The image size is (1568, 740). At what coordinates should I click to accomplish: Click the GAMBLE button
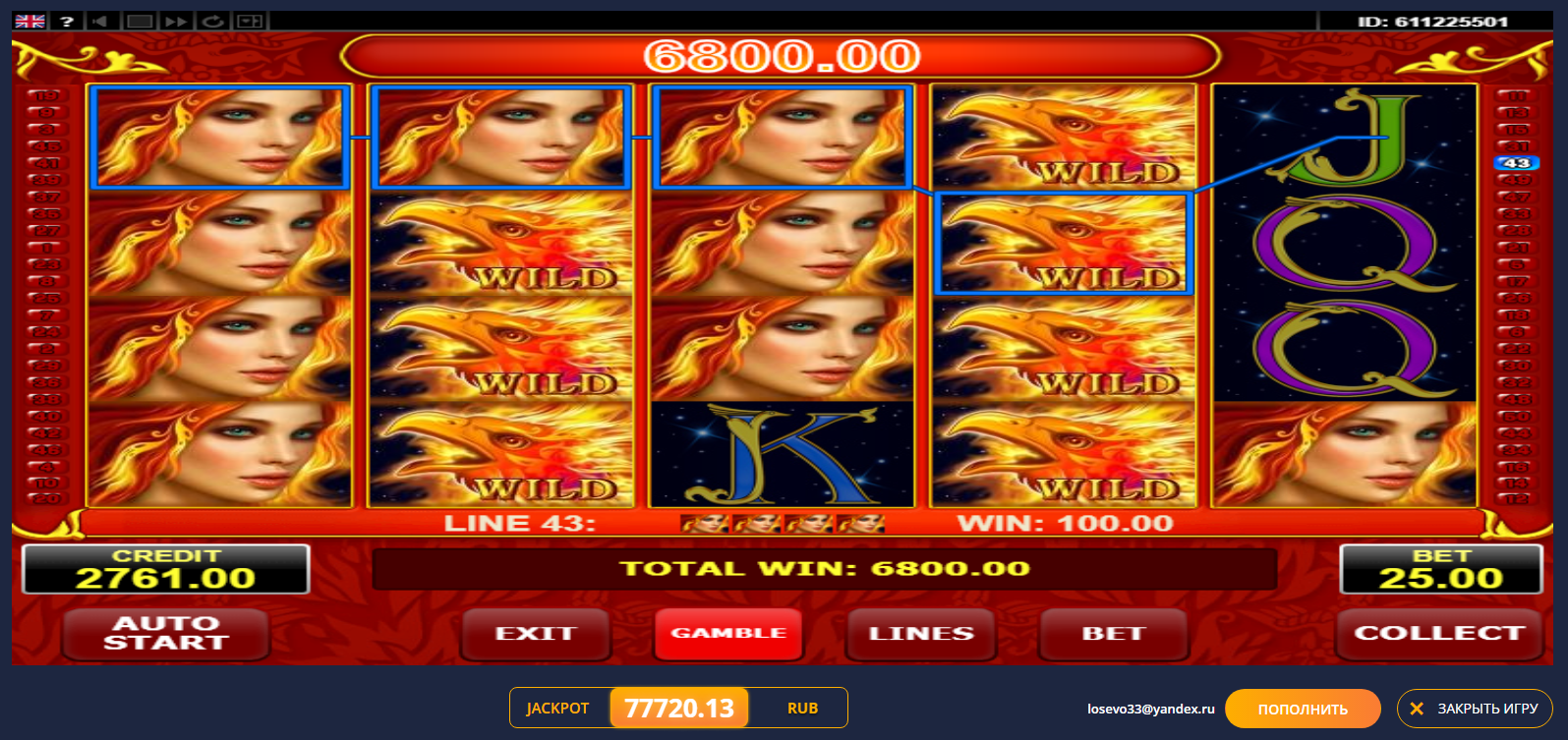728,634
